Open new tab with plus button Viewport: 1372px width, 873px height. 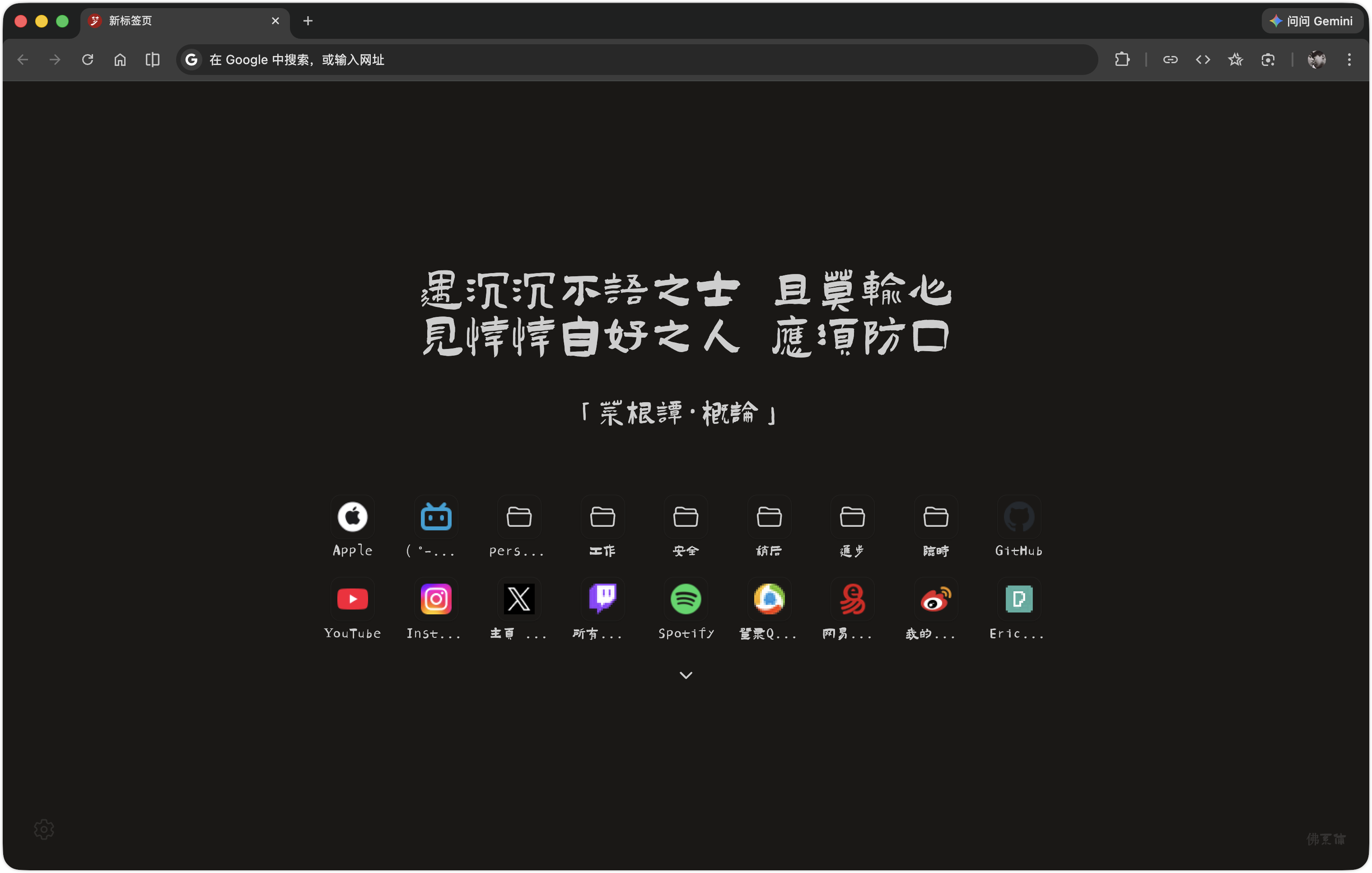point(308,21)
